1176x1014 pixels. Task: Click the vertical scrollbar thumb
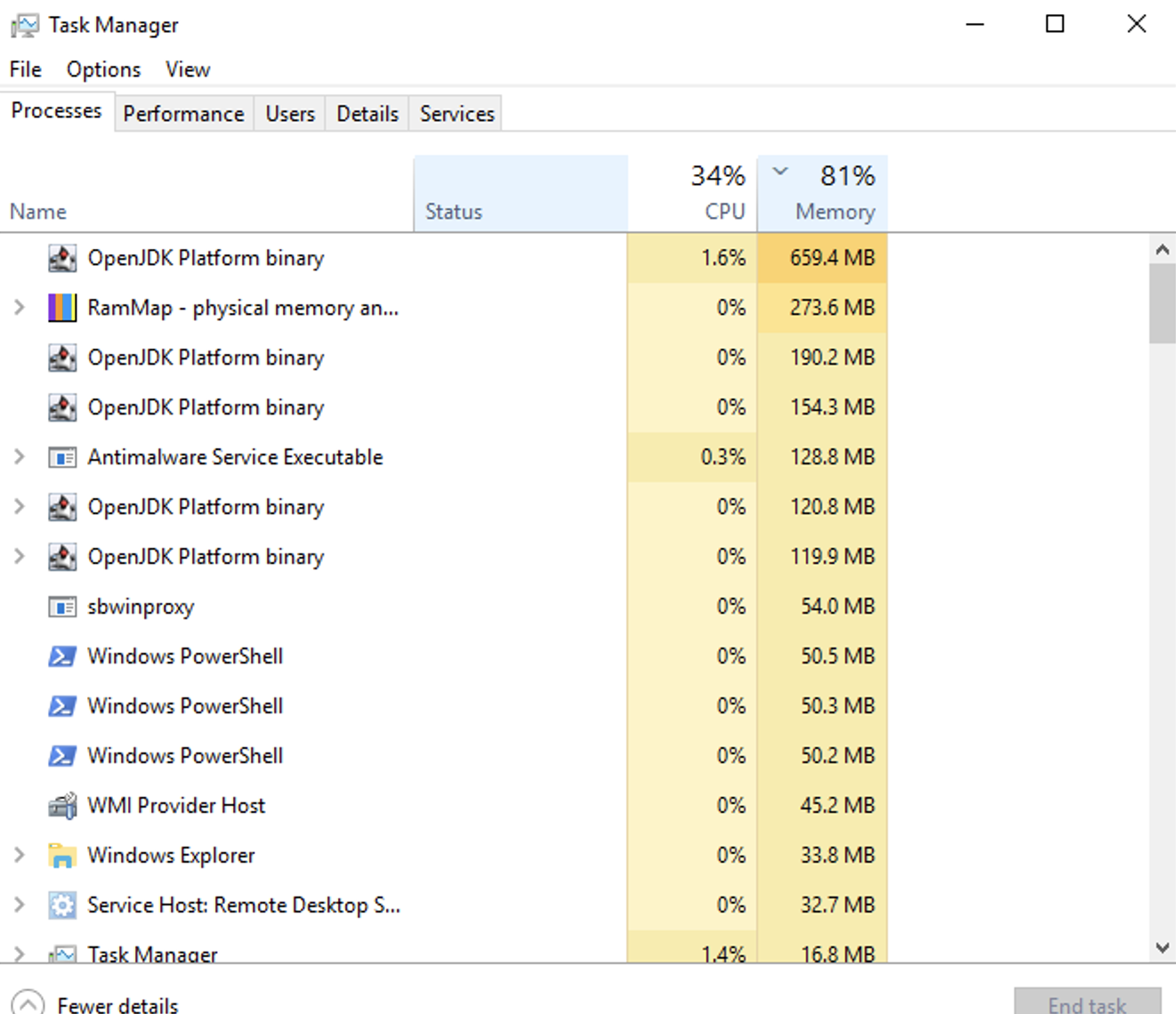[x=1162, y=303]
